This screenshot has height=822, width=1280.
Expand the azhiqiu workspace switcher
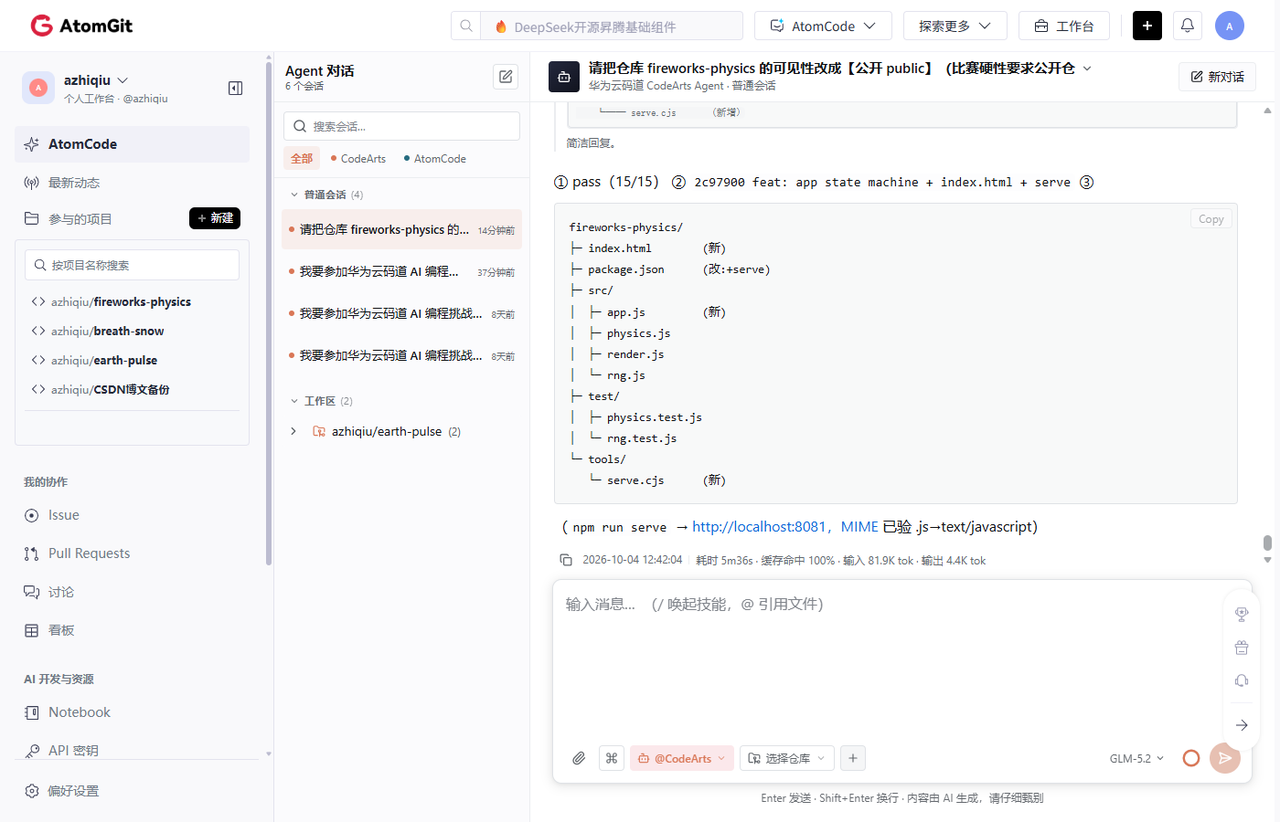tap(96, 80)
